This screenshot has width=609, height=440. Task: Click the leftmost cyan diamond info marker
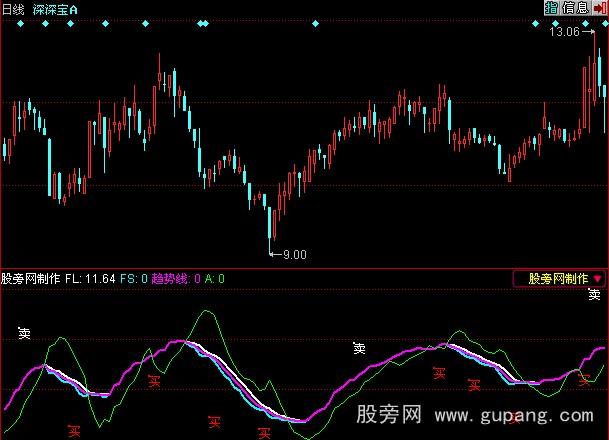20,24
